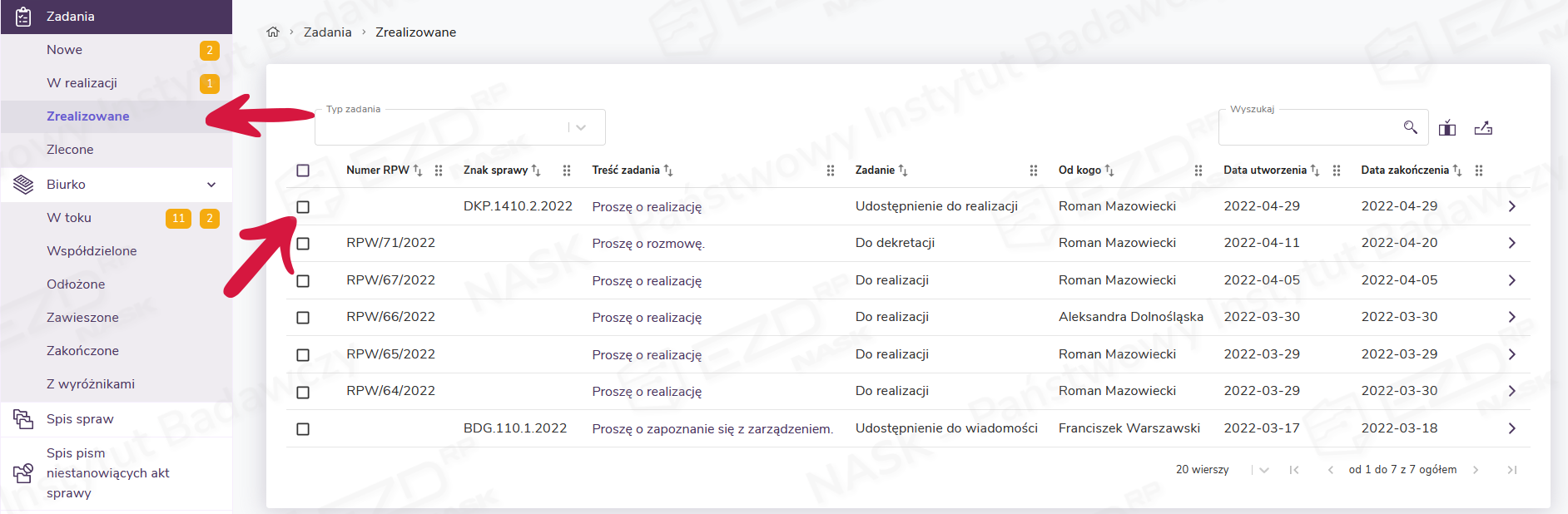This screenshot has height=514, width=1568.
Task: Toggle the select-all checkbox in header
Action: (303, 171)
